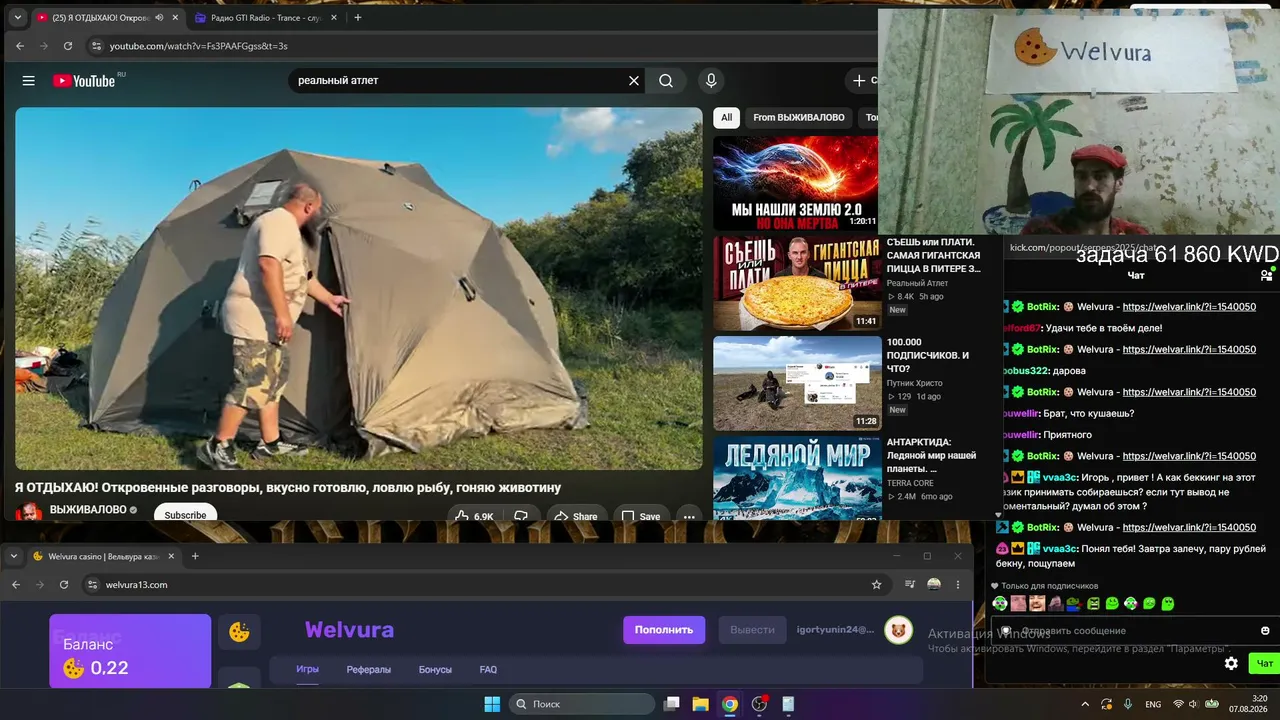Open File Explorer from taskbar
This screenshot has height=720, width=1280.
tap(701, 704)
